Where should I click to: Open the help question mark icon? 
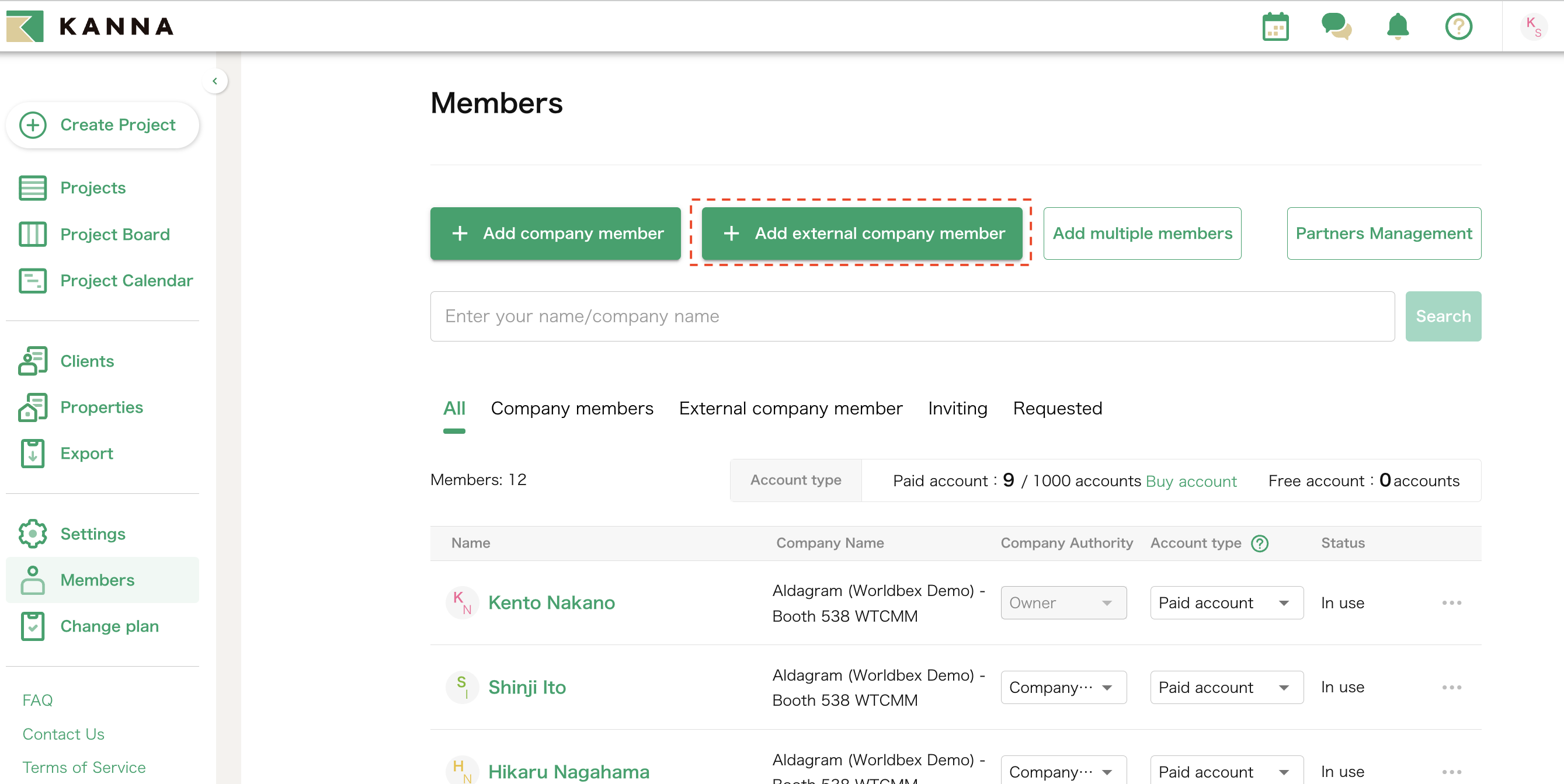[x=1458, y=27]
